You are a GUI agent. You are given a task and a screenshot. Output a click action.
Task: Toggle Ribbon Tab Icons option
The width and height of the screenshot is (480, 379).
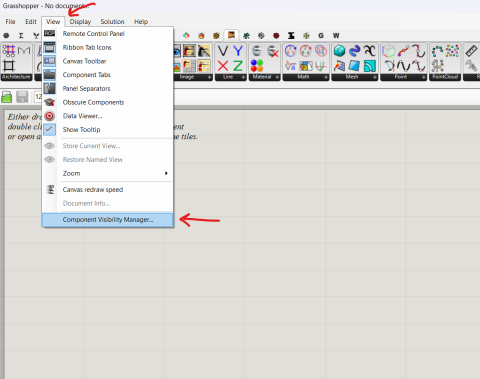tap(107, 47)
